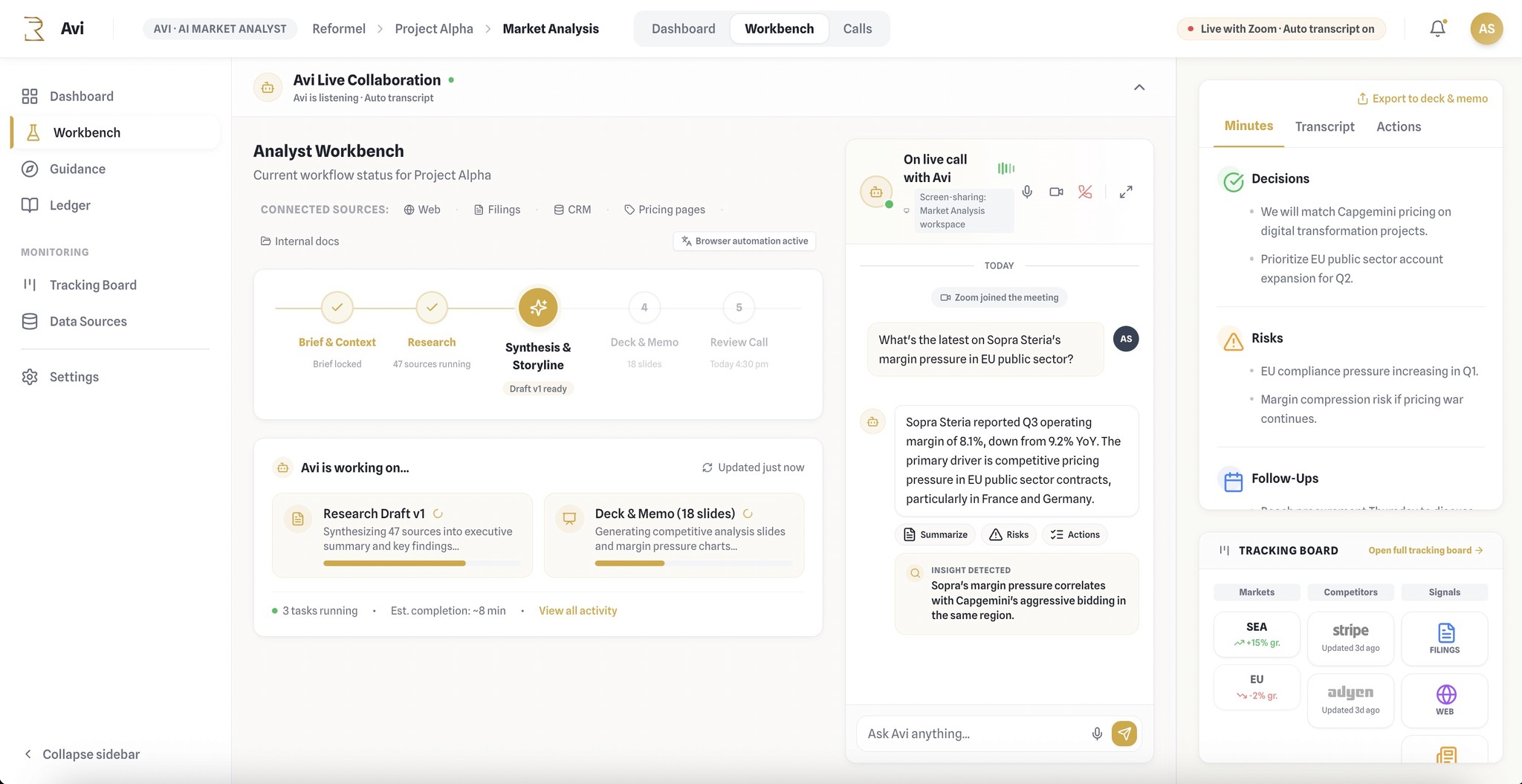Switch to the Calls tab
Viewport: 1522px width, 784px height.
pyautogui.click(x=857, y=28)
